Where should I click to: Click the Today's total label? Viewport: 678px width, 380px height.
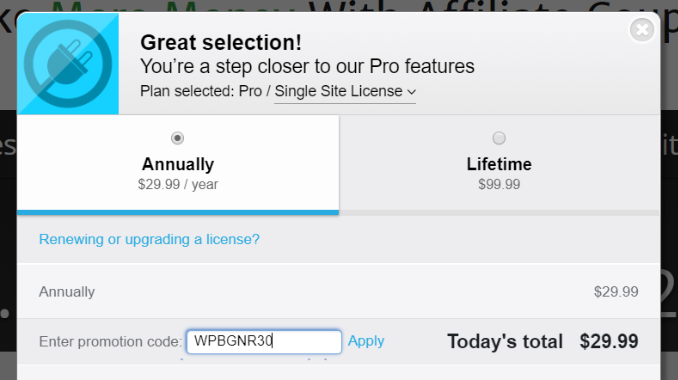pos(505,342)
